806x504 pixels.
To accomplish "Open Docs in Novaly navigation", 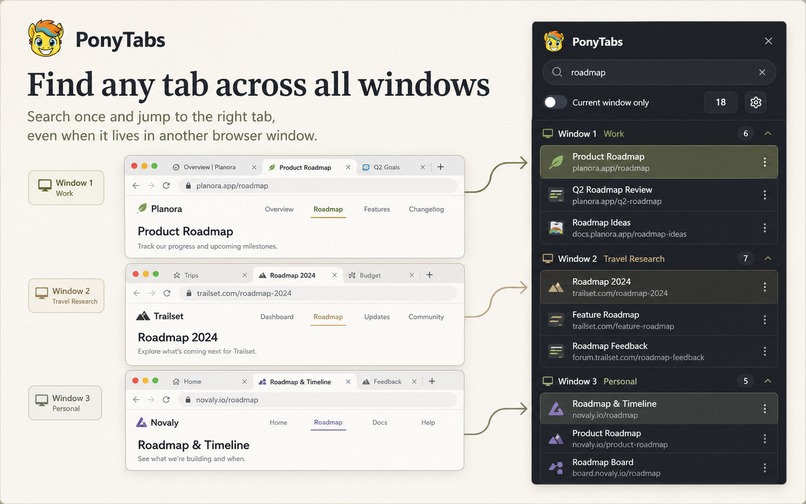I will tap(379, 422).
